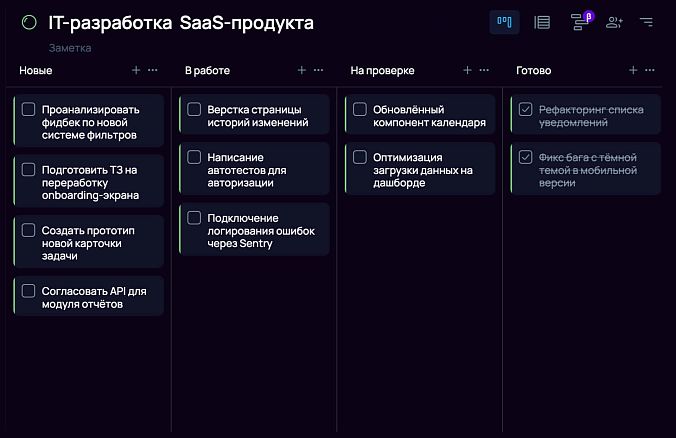The width and height of the screenshot is (676, 438).
Task: Open the В работе column options menu
Action: pos(319,71)
